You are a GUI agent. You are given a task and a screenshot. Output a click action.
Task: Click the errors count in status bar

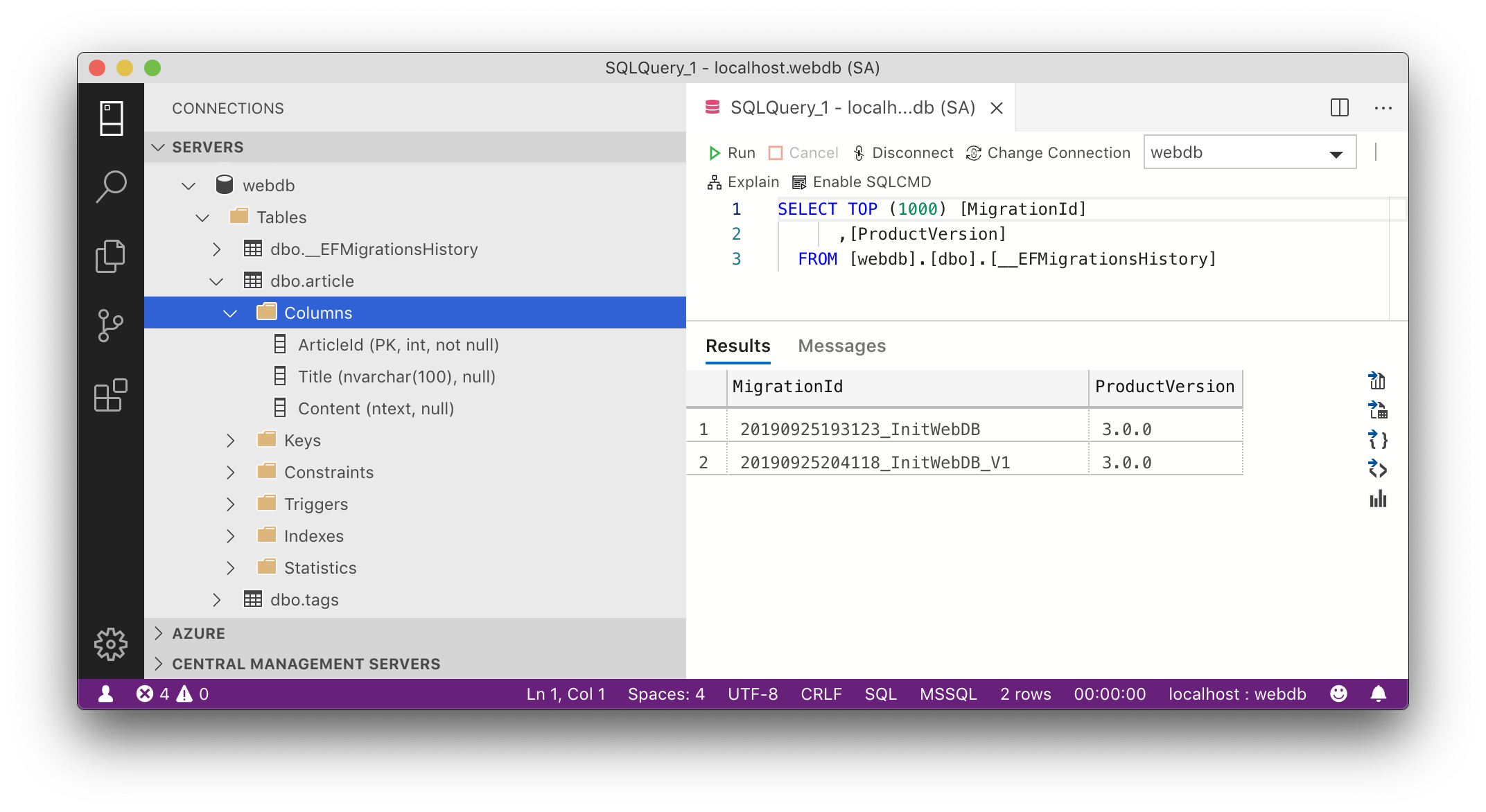click(153, 694)
